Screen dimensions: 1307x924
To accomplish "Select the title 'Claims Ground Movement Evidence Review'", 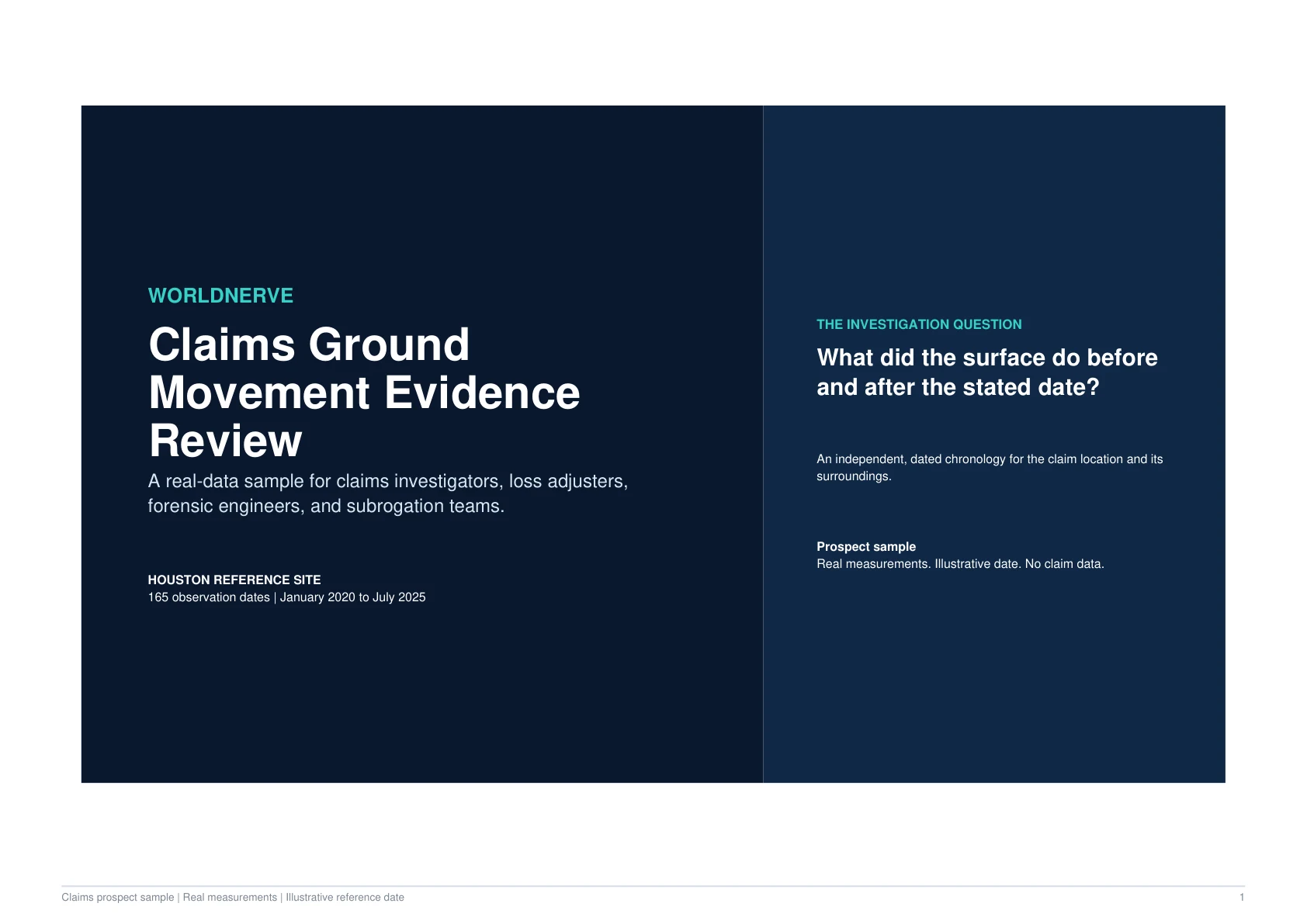I will (x=364, y=393).
